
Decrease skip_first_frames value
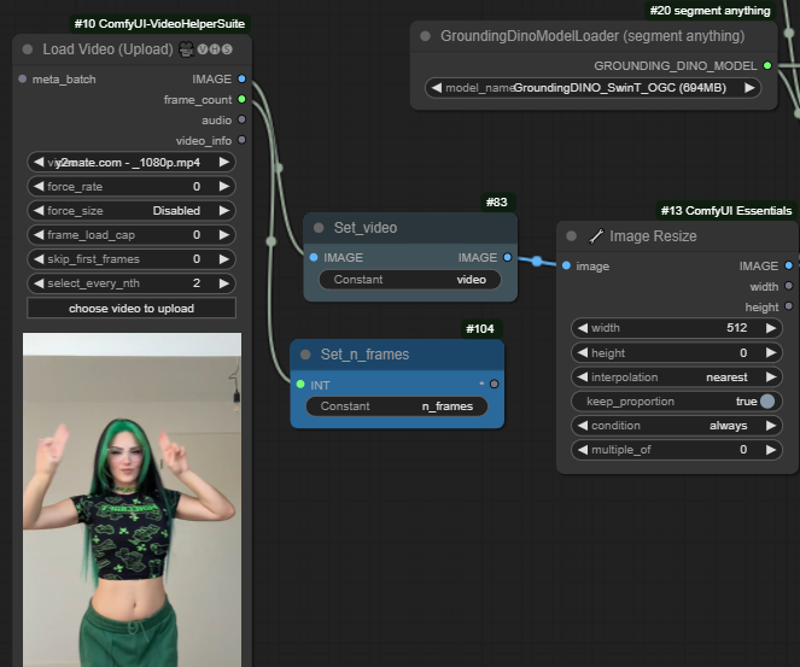pos(39,259)
